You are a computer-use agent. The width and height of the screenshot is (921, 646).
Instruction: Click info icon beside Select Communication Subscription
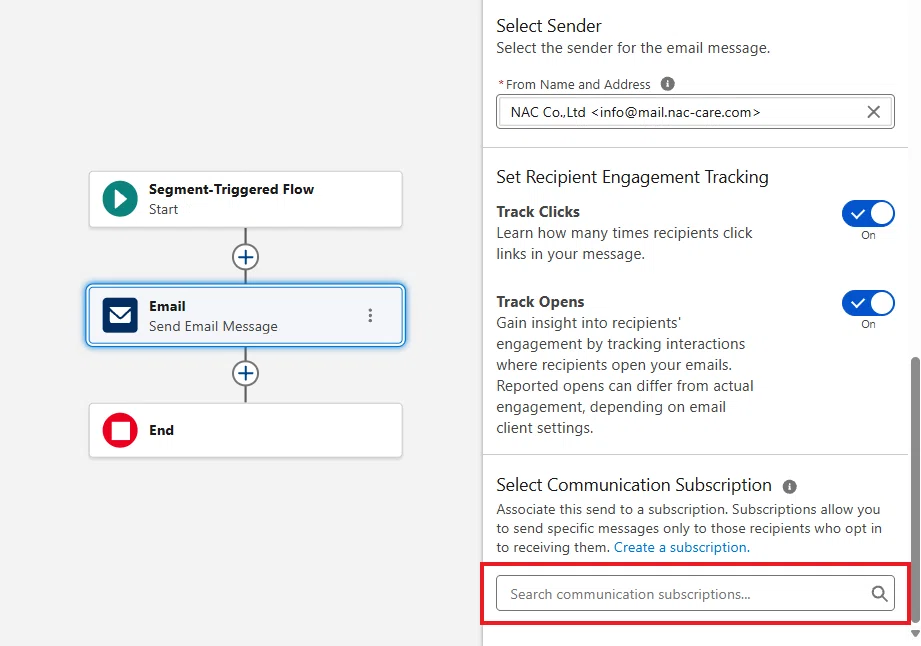(x=789, y=486)
